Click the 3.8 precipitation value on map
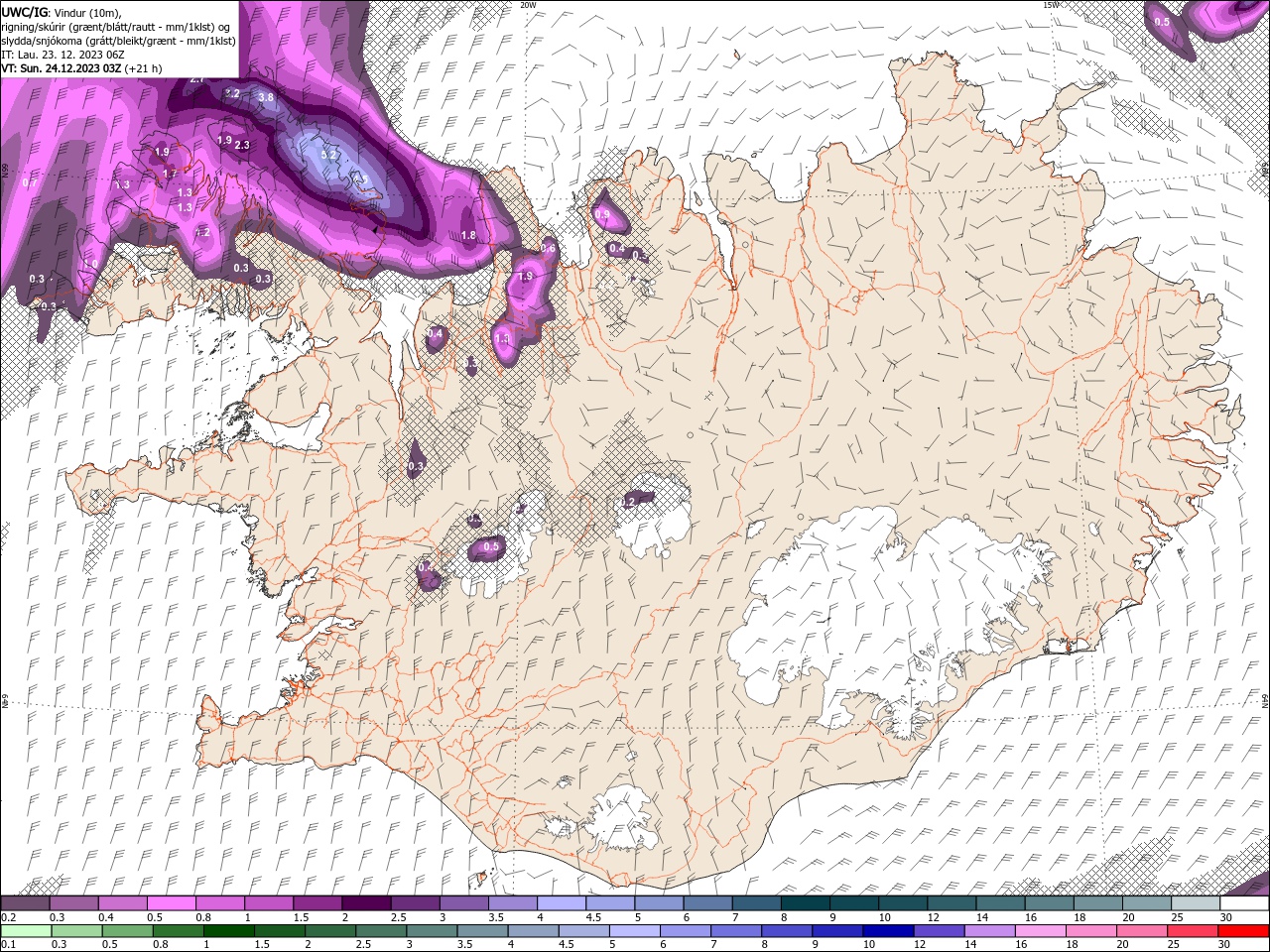 pos(266,97)
